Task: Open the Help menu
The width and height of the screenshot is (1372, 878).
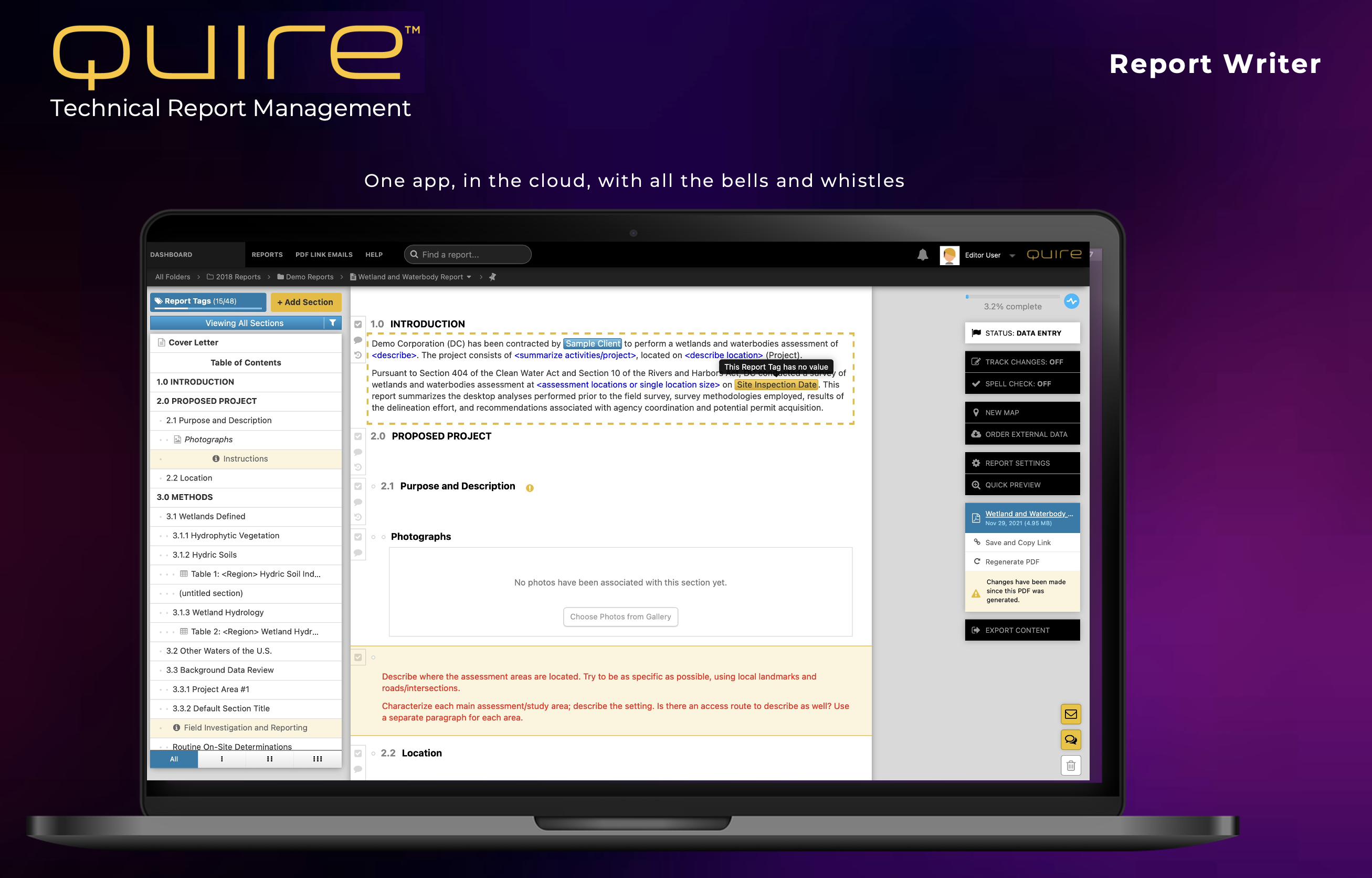Action: coord(374,255)
